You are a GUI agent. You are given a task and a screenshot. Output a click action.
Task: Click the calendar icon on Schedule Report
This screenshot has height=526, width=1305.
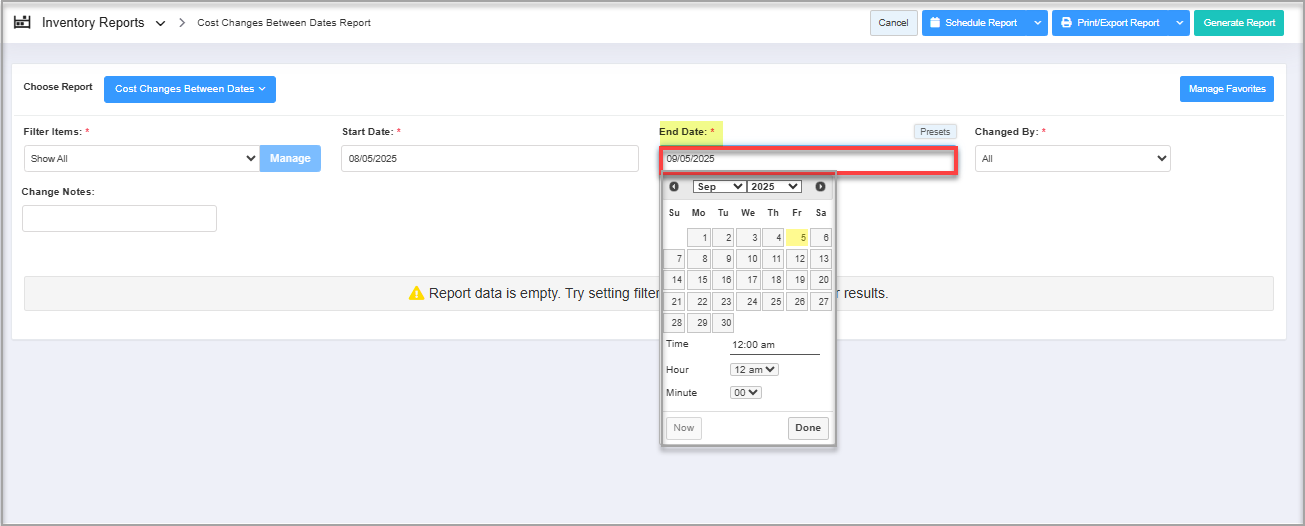tap(934, 23)
